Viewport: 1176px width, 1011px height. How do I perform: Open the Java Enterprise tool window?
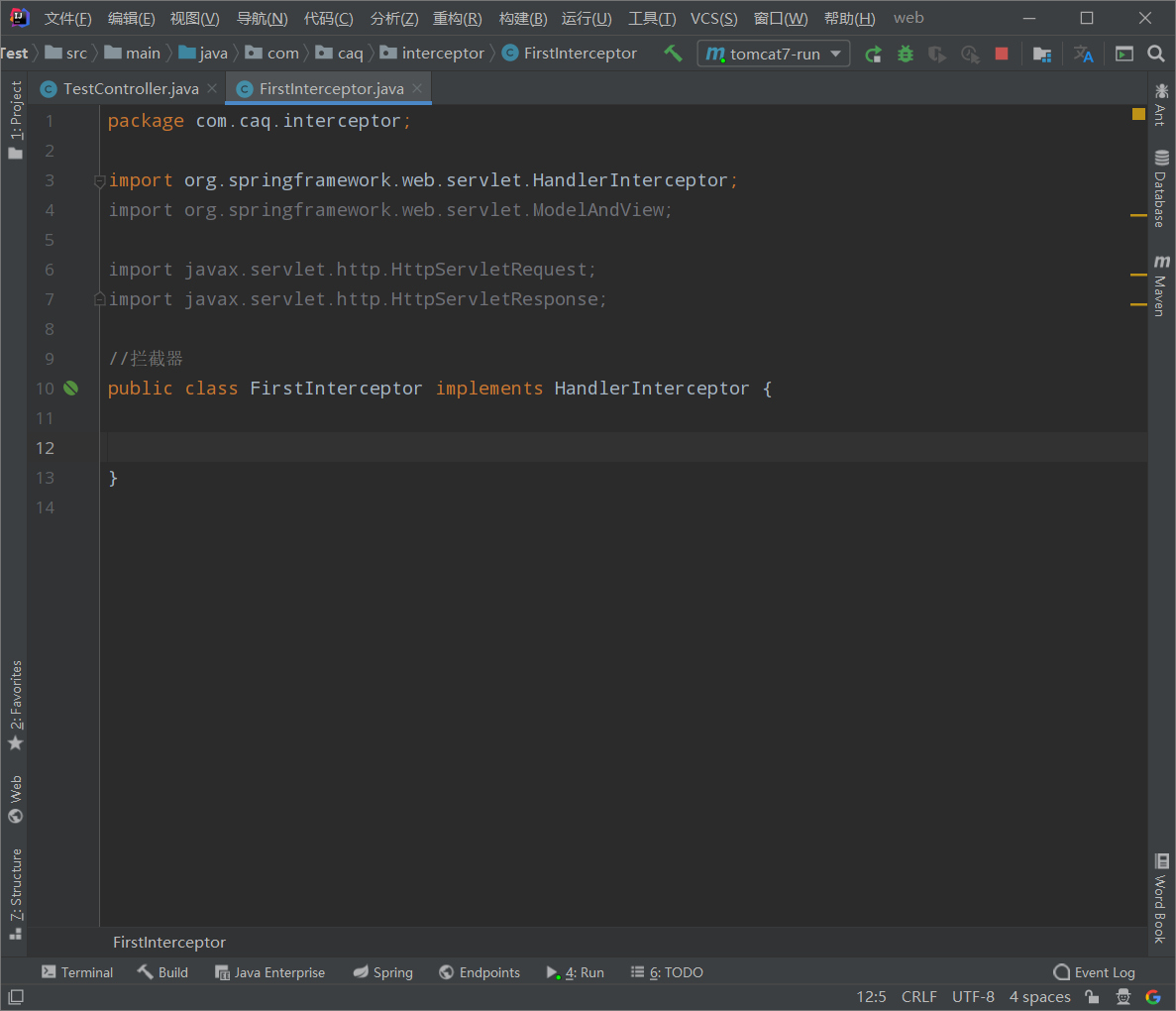[270, 972]
